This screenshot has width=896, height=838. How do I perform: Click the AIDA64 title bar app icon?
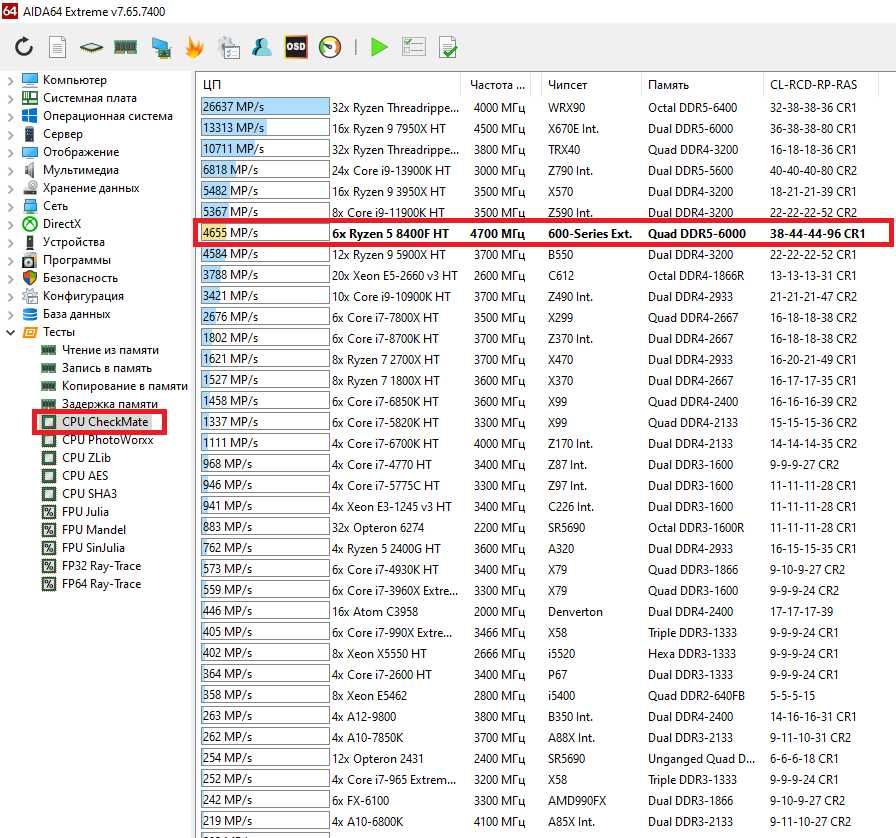pyautogui.click(x=10, y=11)
